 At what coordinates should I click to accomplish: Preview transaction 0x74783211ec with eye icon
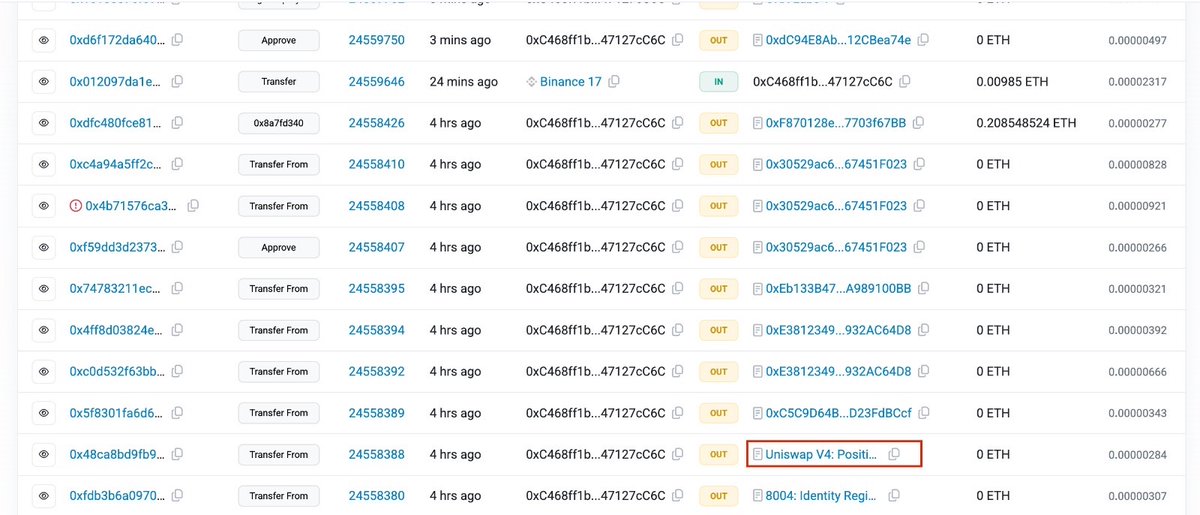coord(44,289)
